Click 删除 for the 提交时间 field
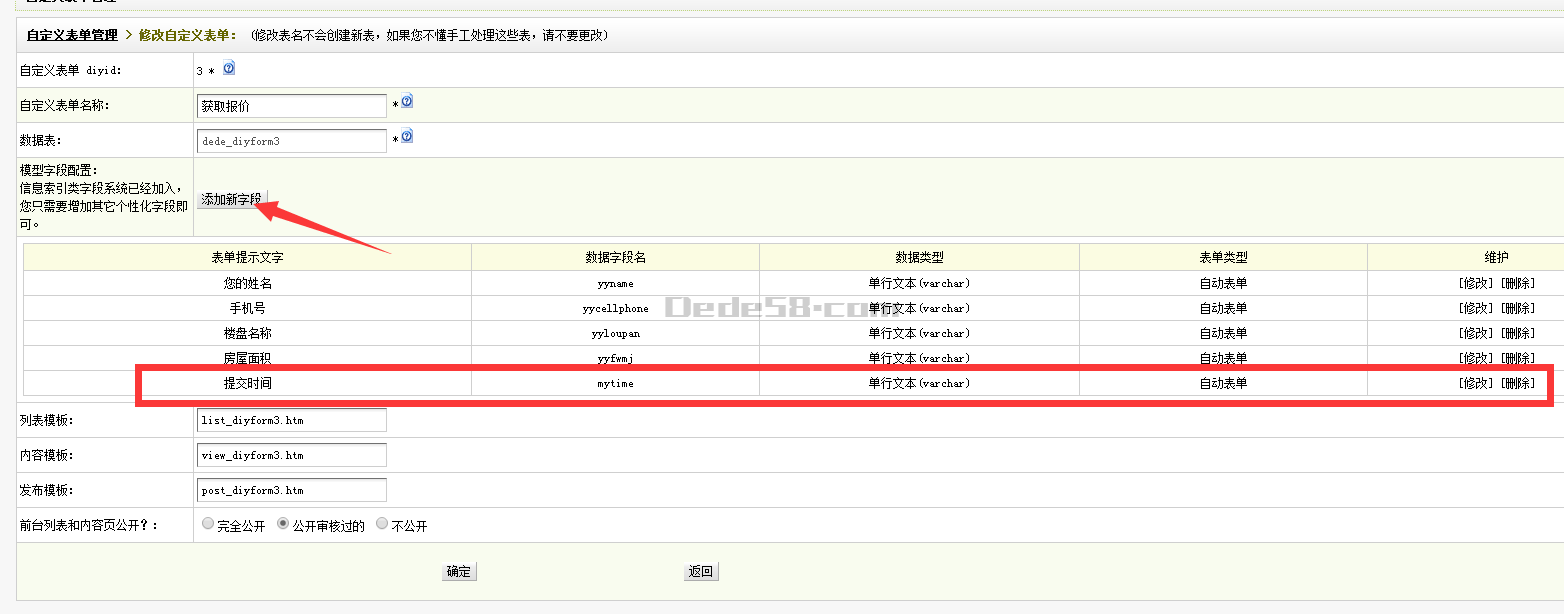This screenshot has height=614, width=1564. click(x=1518, y=383)
